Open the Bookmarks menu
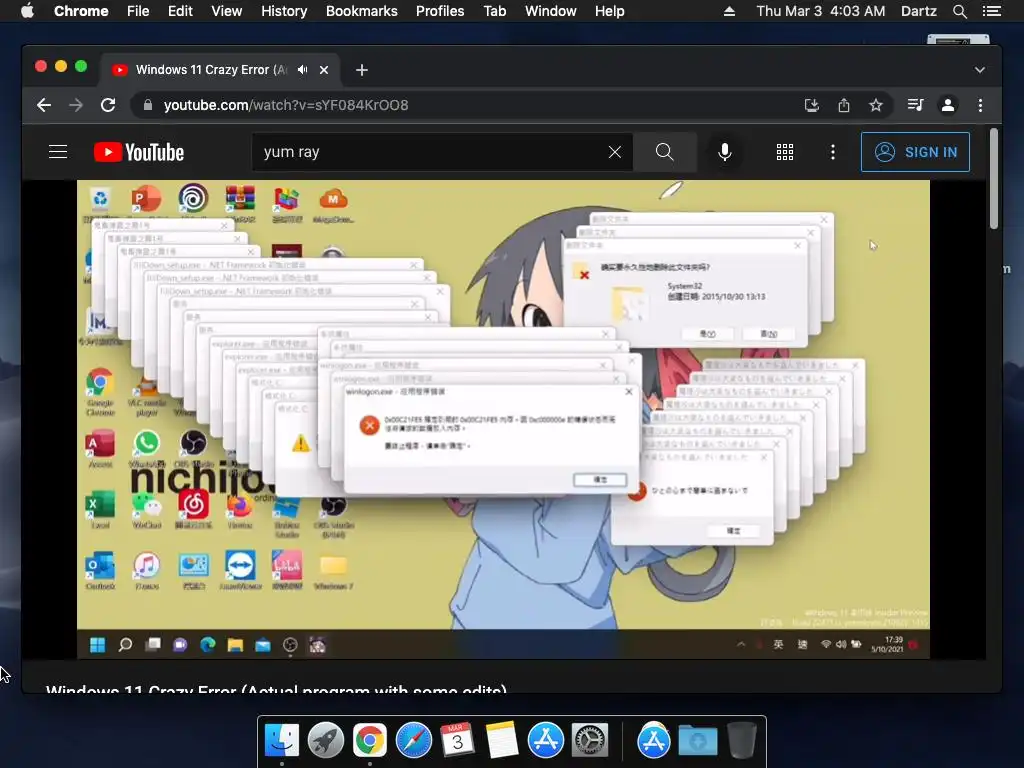The height and width of the screenshot is (768, 1024). [x=362, y=11]
